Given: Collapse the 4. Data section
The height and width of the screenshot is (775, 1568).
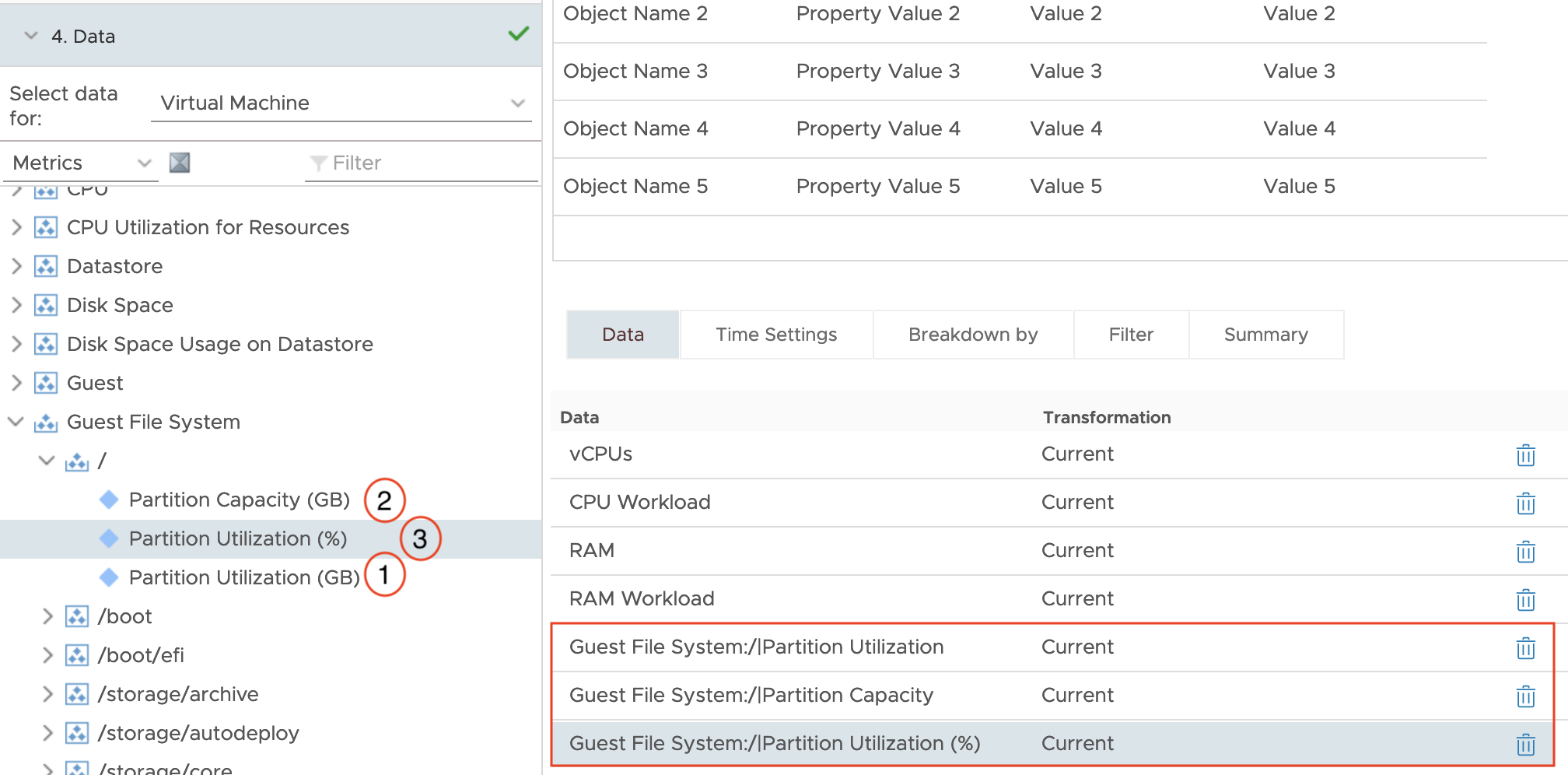Looking at the screenshot, I should [x=31, y=36].
